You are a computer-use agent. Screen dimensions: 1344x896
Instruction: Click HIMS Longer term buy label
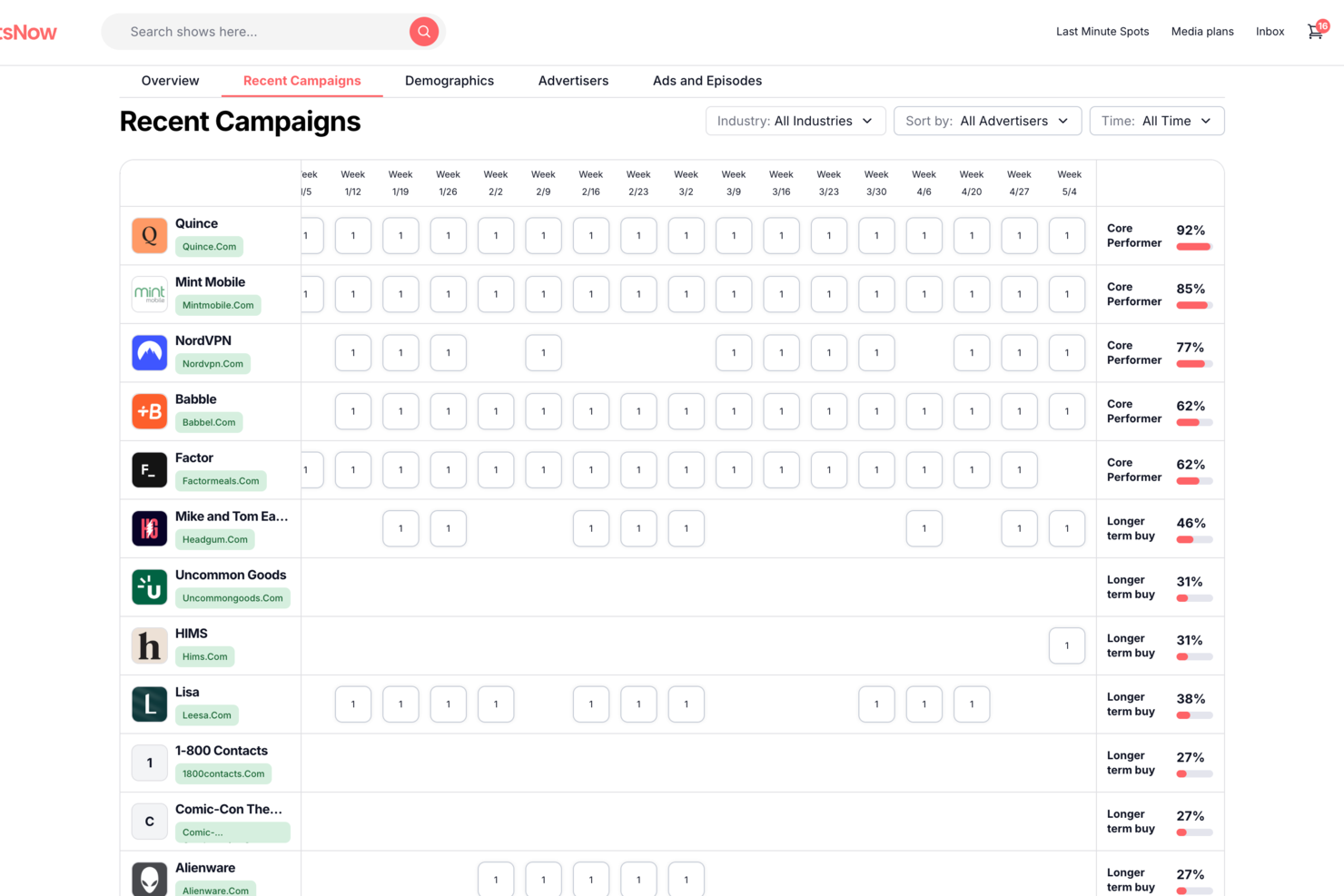click(1131, 645)
